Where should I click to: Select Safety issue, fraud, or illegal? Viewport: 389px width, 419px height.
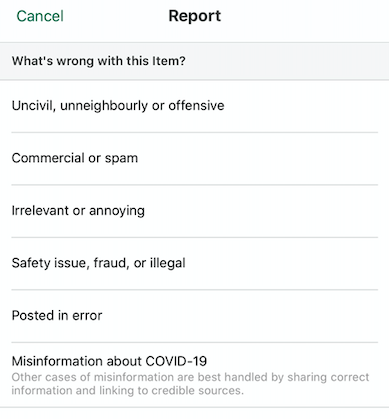tap(194, 263)
